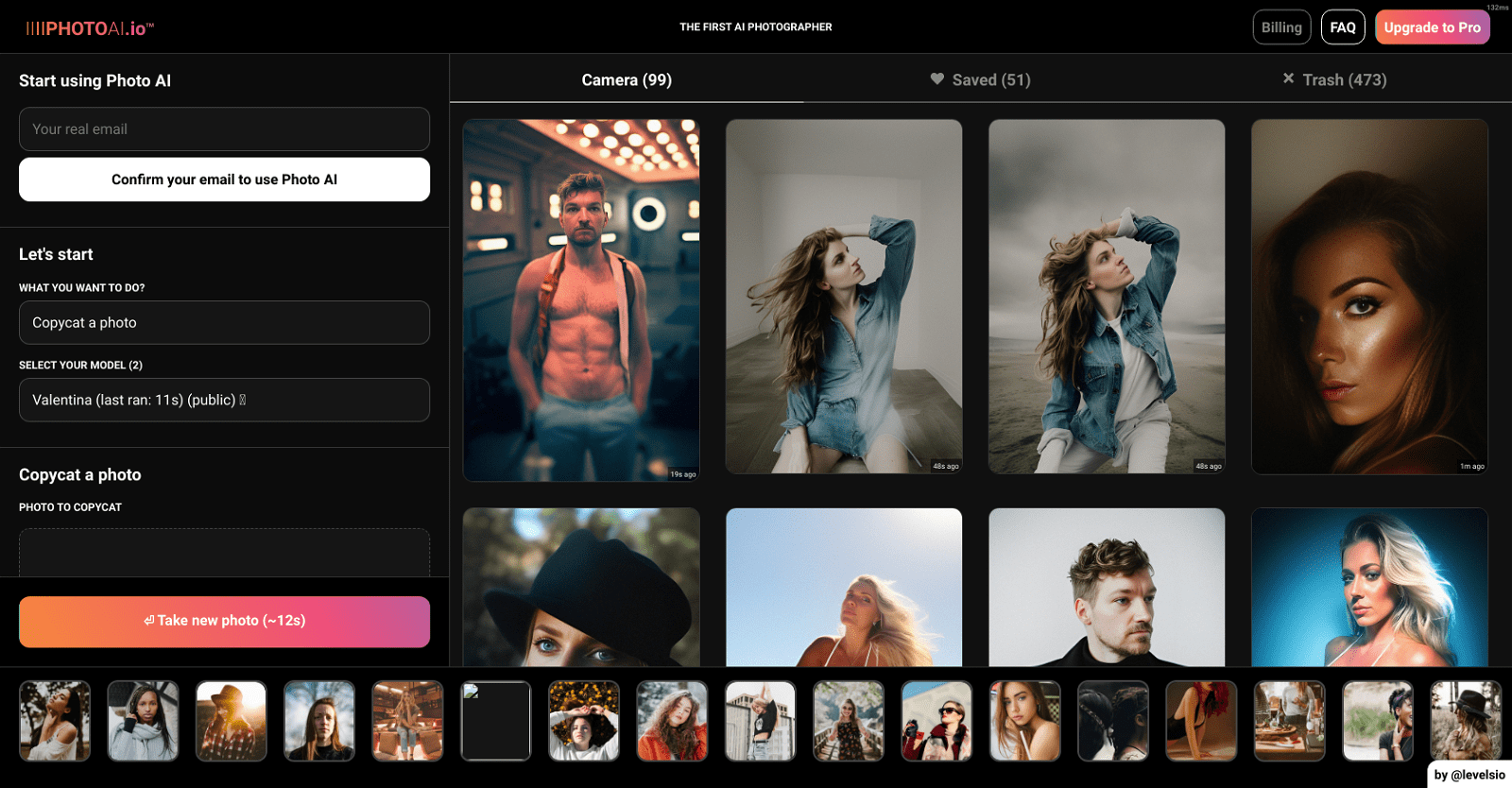1512x788 pixels.
Task: Switch to the Camera (99) tab
Action: 627,80
